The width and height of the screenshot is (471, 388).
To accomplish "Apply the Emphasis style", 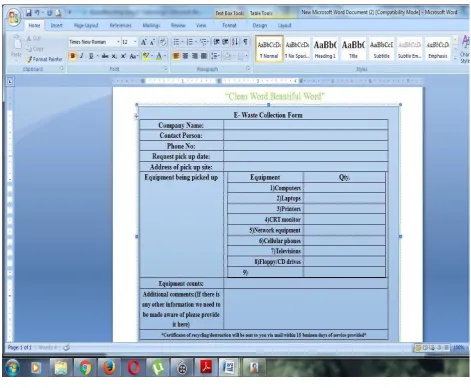I will pyautogui.click(x=438, y=49).
